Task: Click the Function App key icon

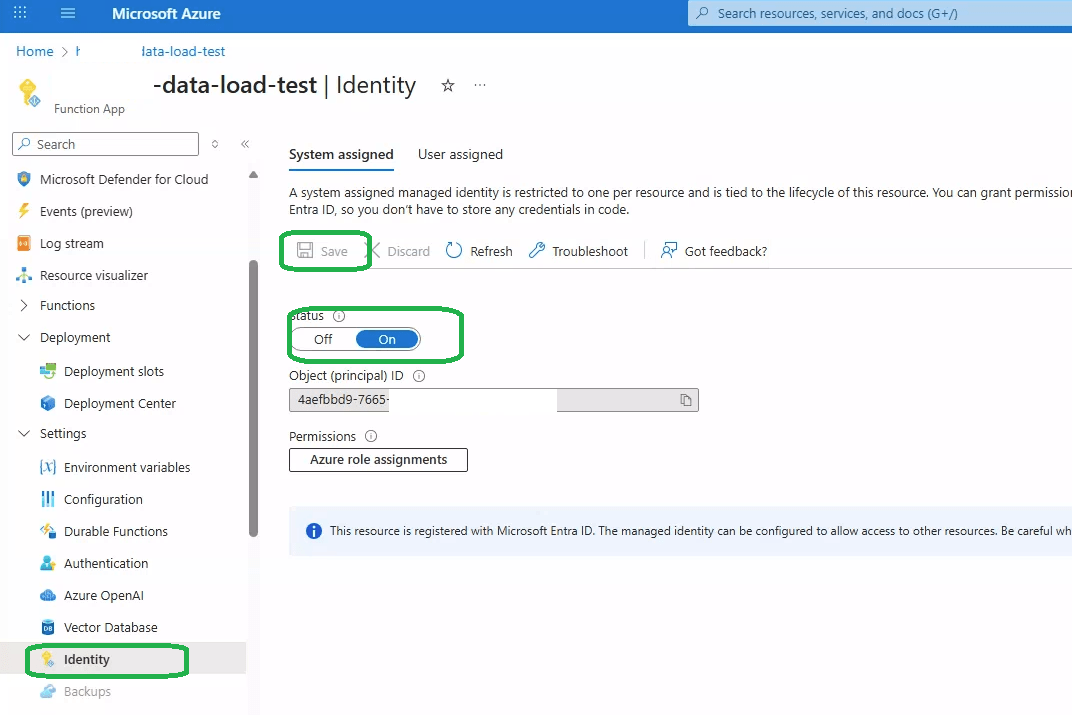Action: (x=29, y=93)
